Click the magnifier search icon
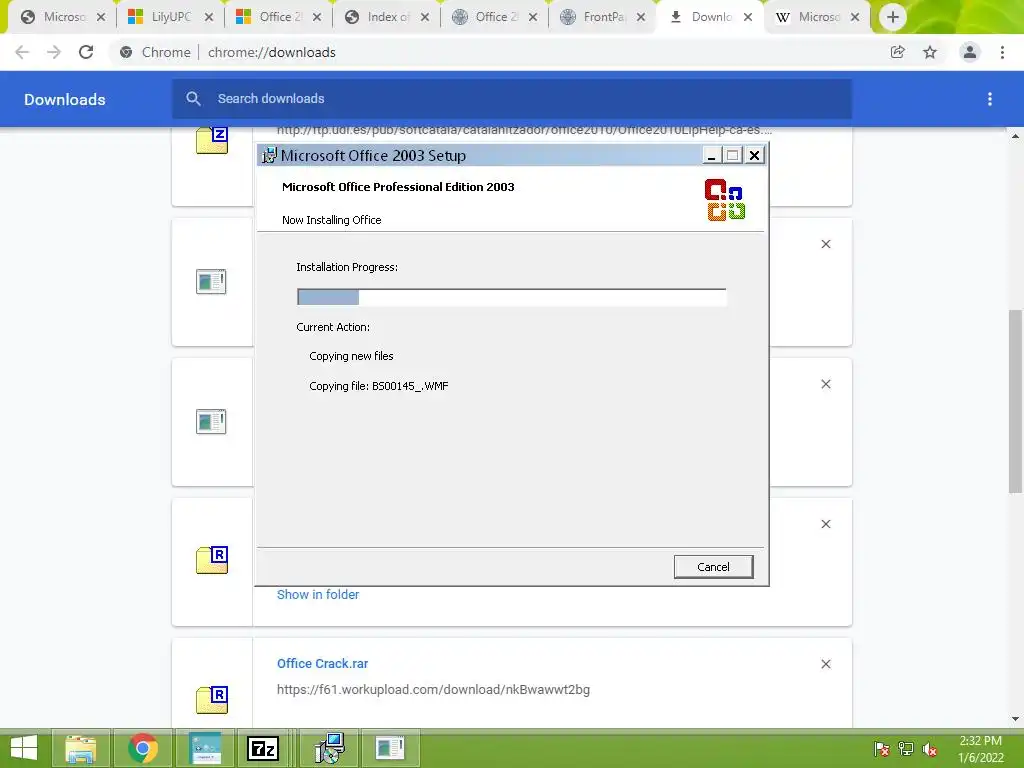The height and width of the screenshot is (768, 1024). pyautogui.click(x=193, y=99)
